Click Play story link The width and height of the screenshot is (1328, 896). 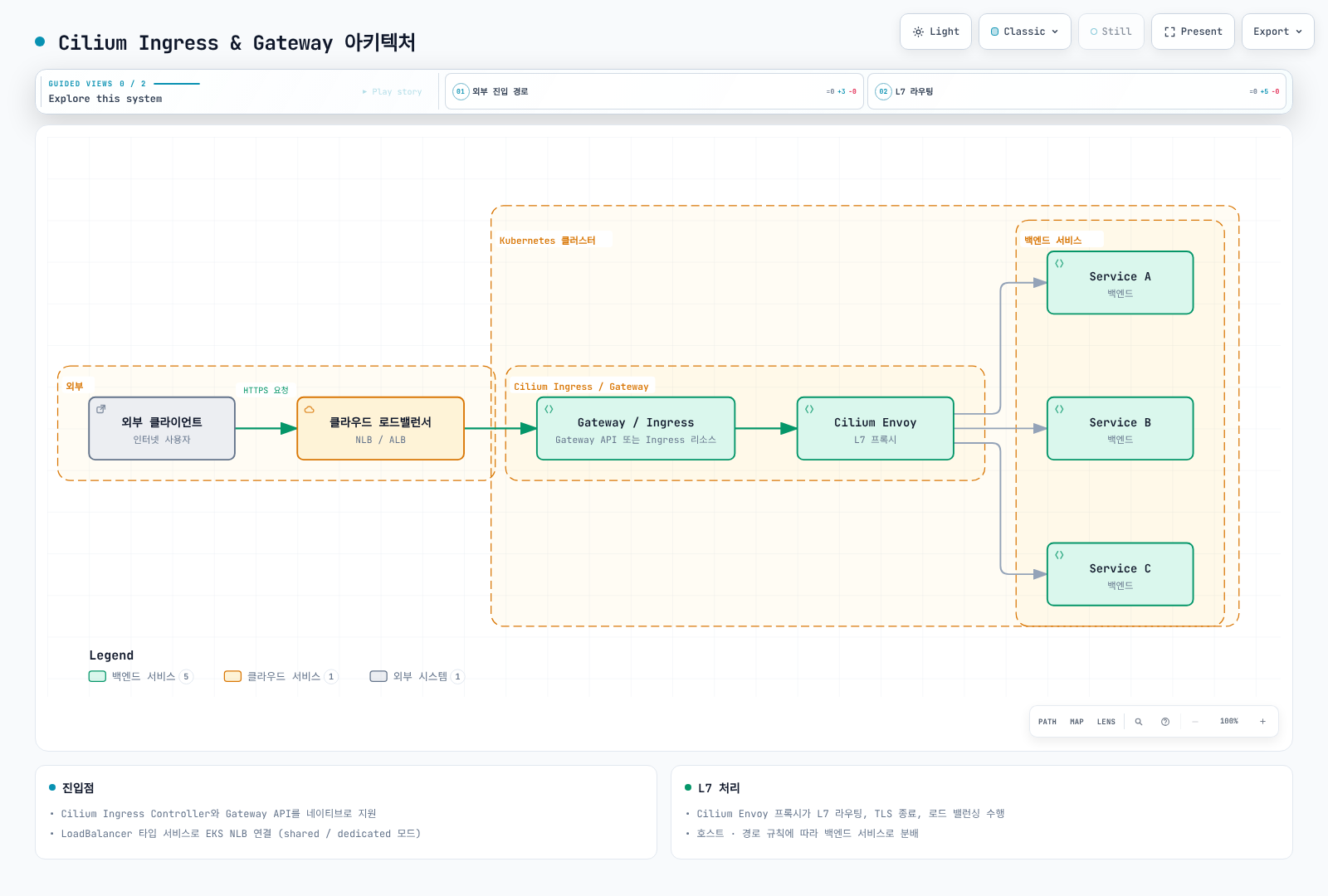[393, 92]
